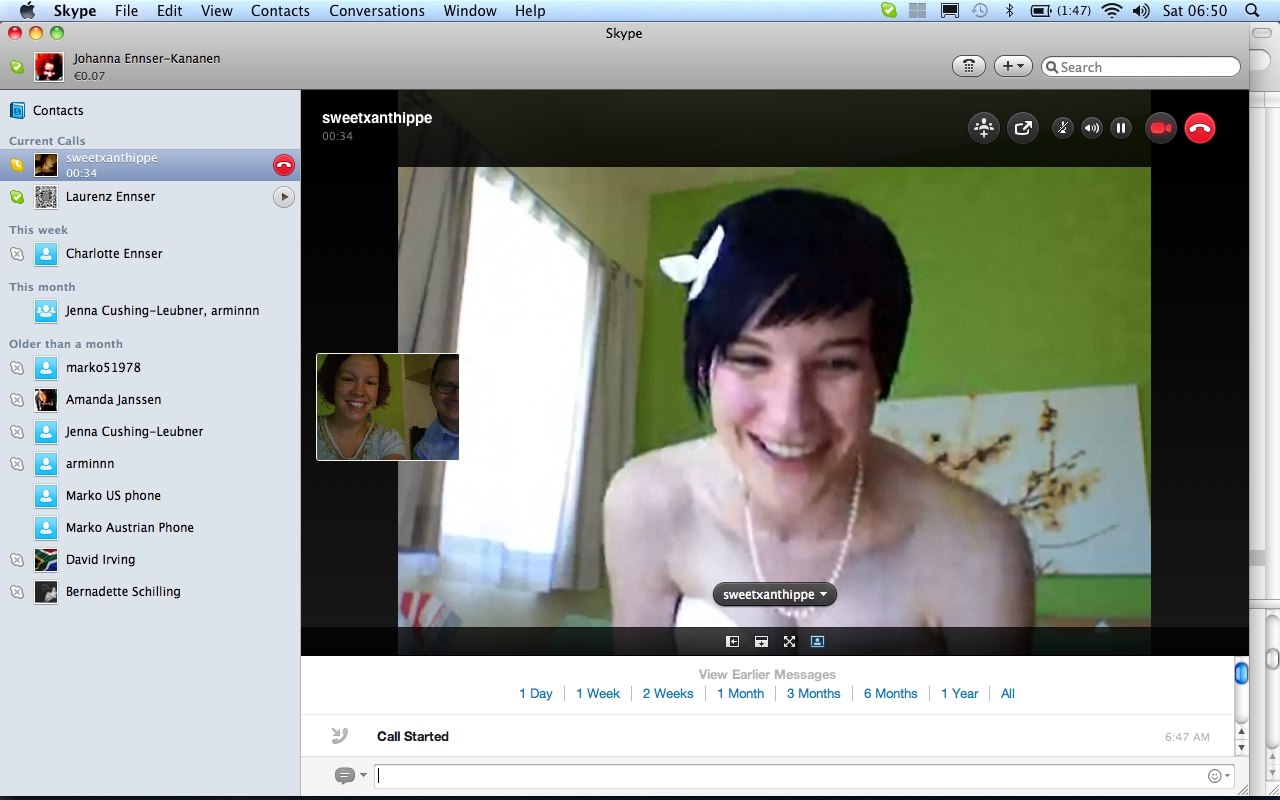The height and width of the screenshot is (800, 1280).
Task: Open the Contacts list
Action: (58, 111)
